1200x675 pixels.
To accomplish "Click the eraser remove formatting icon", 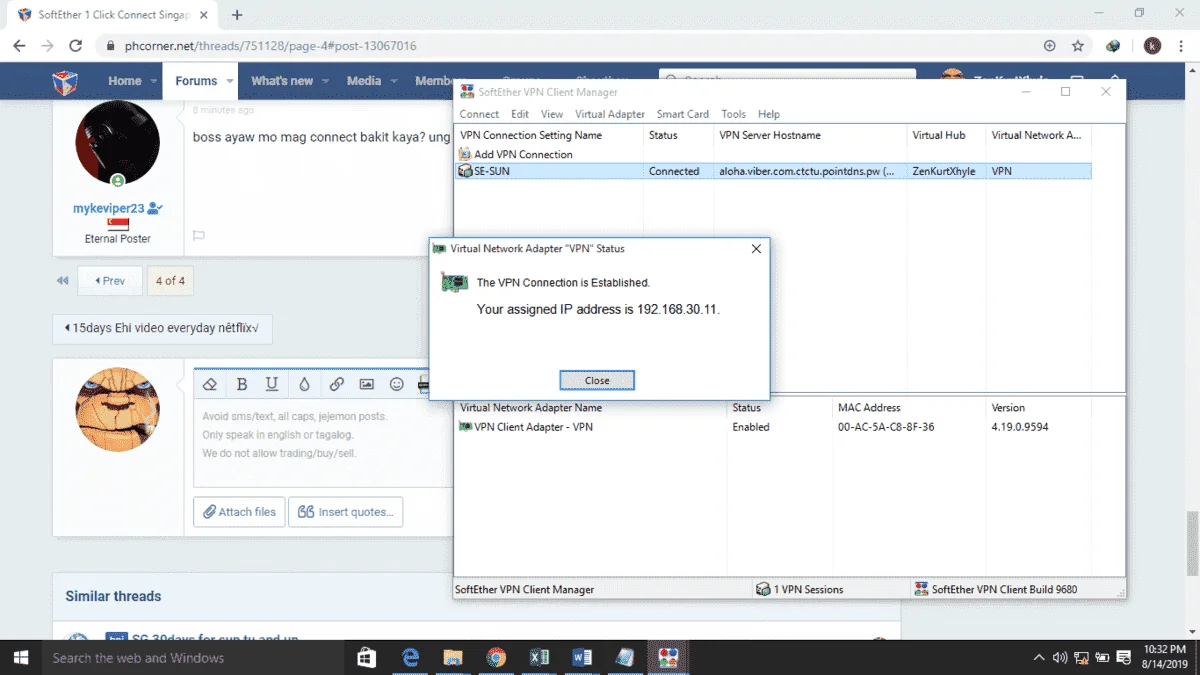I will click(x=210, y=384).
